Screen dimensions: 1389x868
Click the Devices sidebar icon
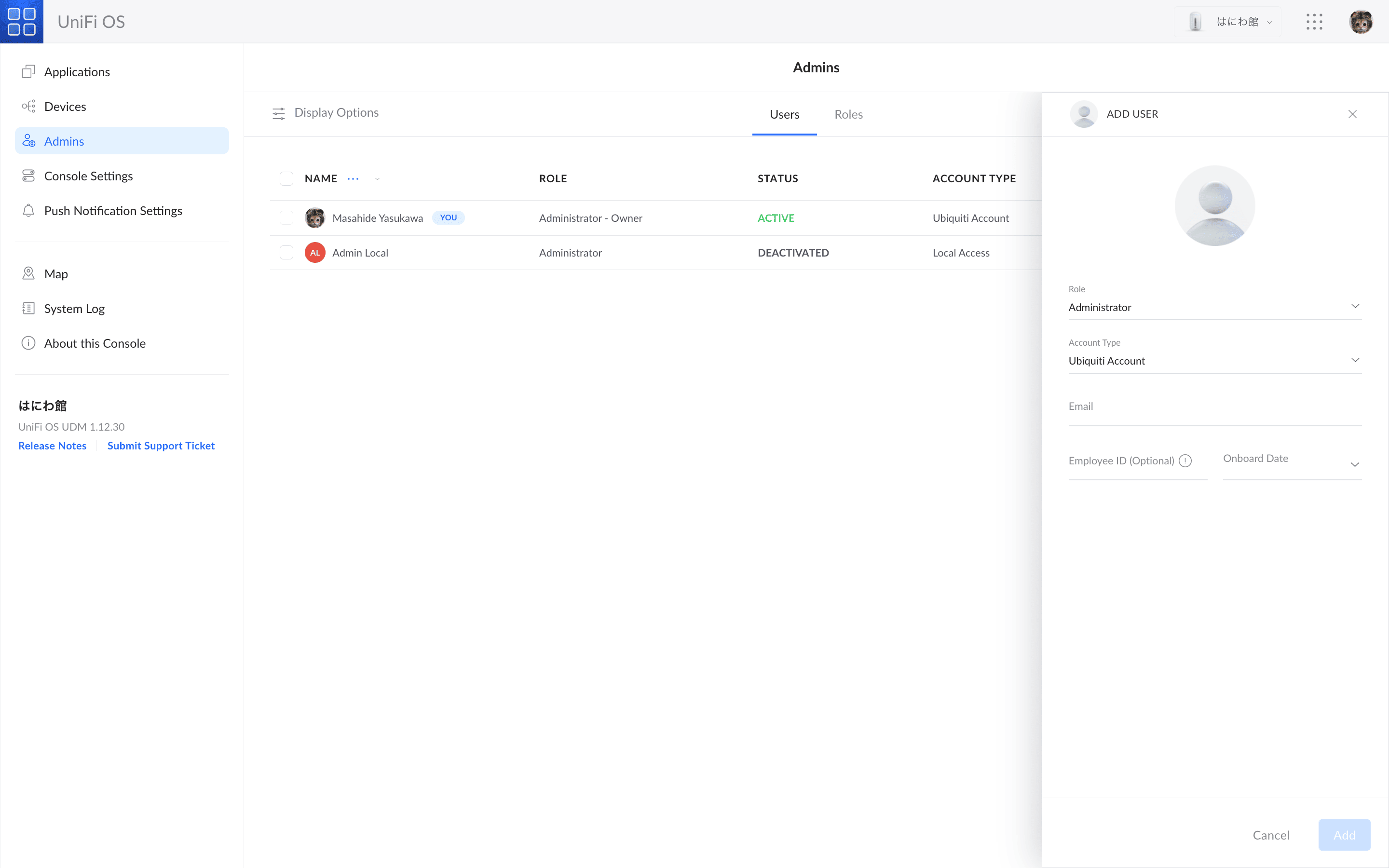point(28,106)
